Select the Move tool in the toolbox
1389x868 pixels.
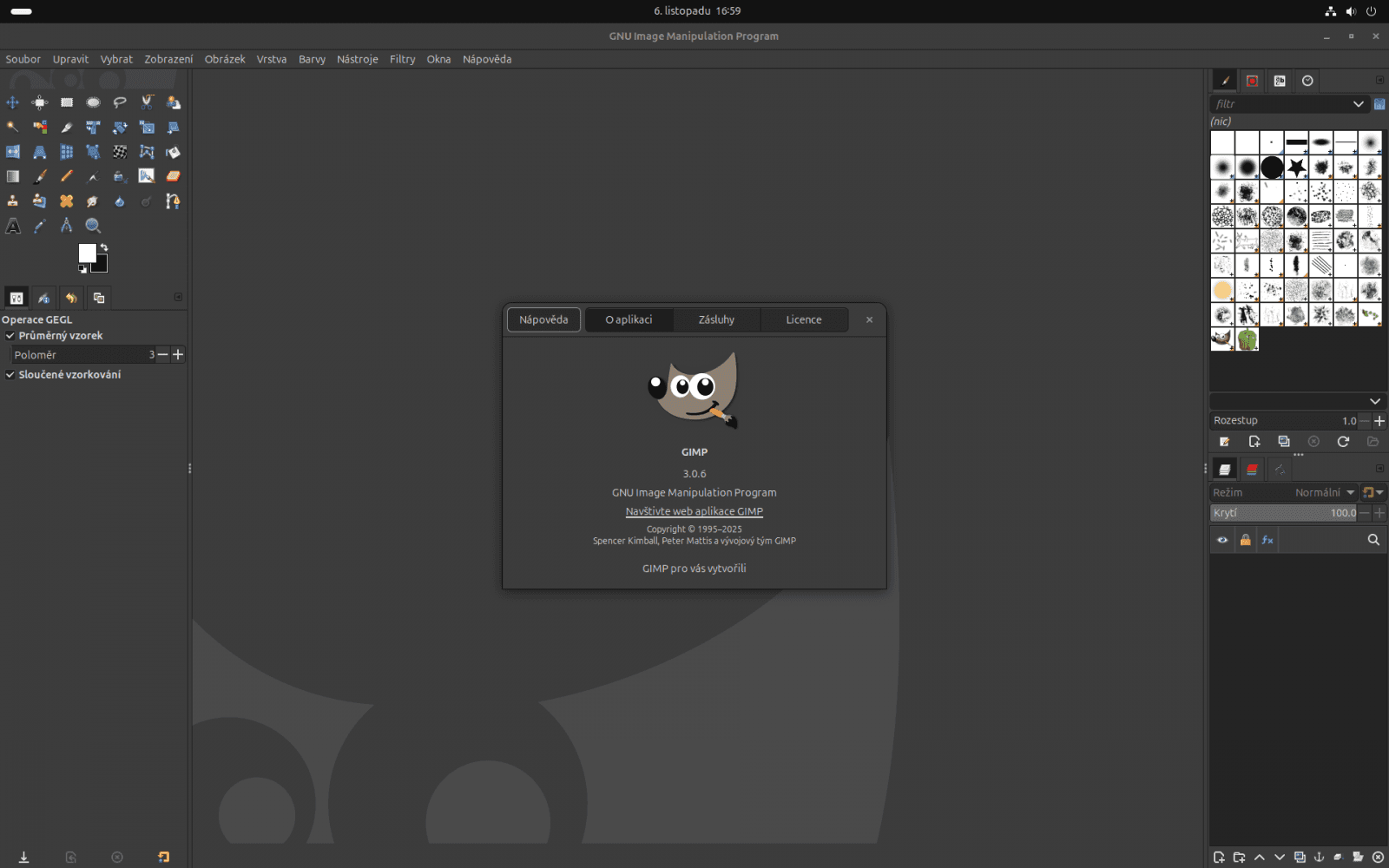pyautogui.click(x=13, y=102)
